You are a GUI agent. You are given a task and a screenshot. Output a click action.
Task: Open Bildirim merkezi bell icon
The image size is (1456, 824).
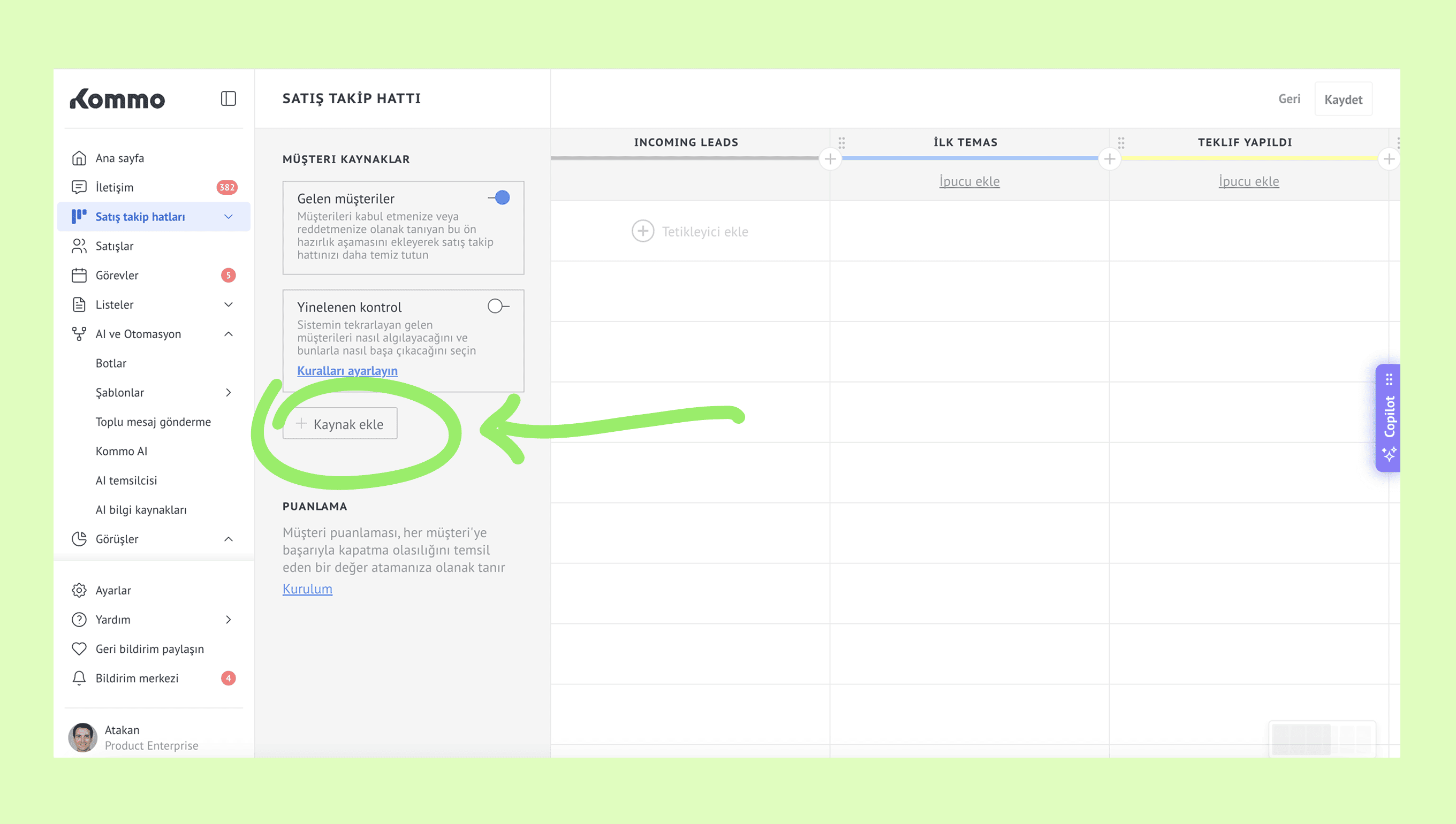point(79,678)
